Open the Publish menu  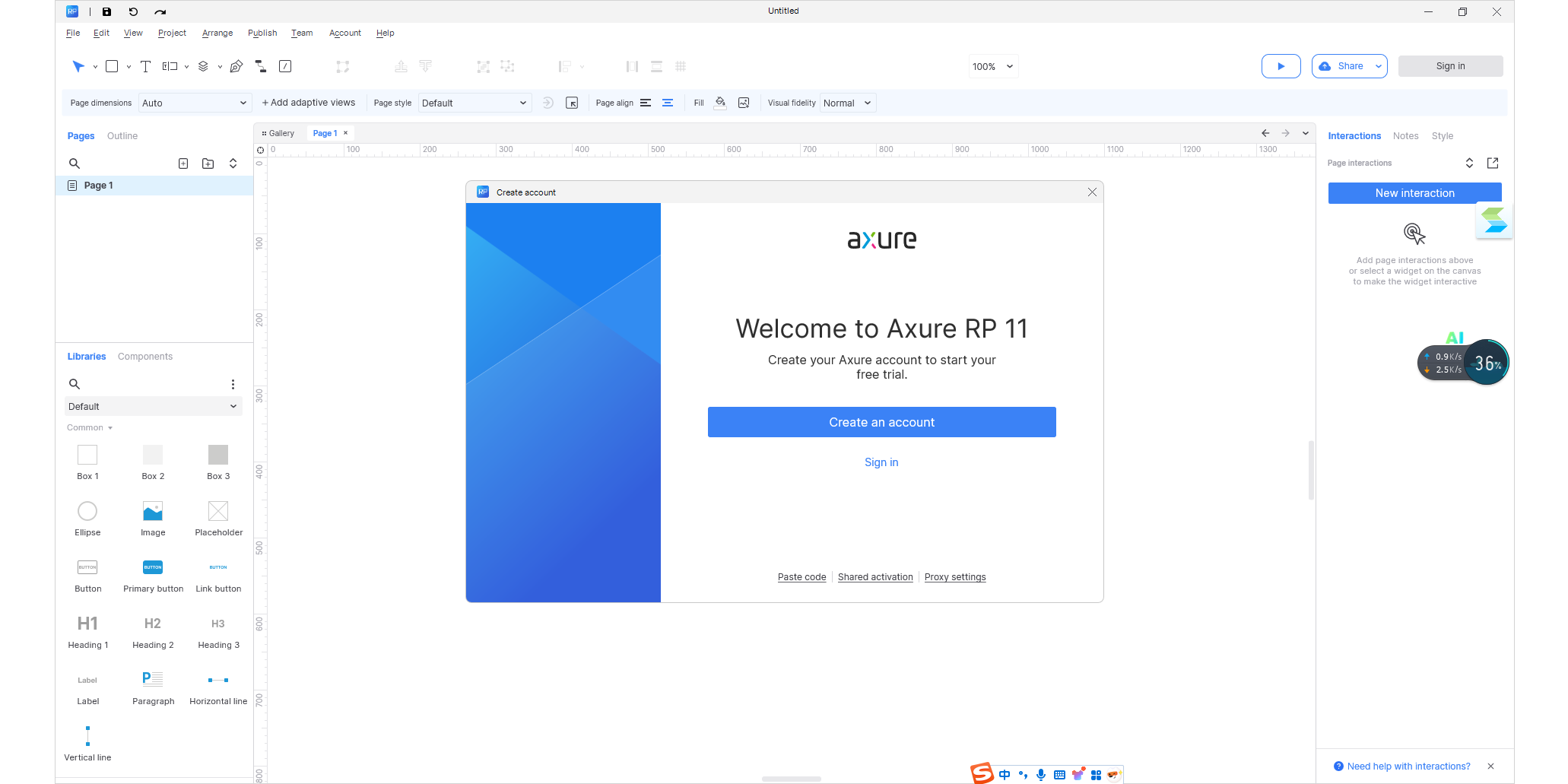262,33
